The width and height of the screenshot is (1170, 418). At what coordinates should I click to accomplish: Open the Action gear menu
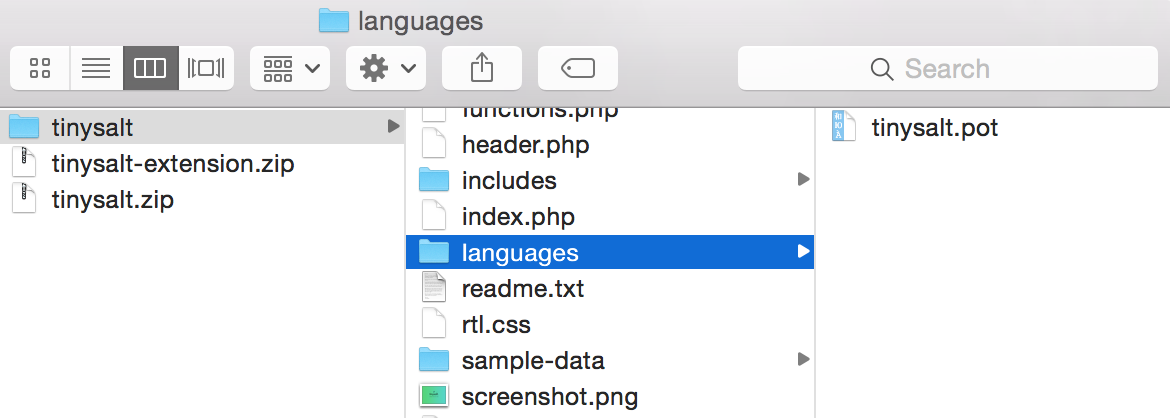pyautogui.click(x=386, y=69)
